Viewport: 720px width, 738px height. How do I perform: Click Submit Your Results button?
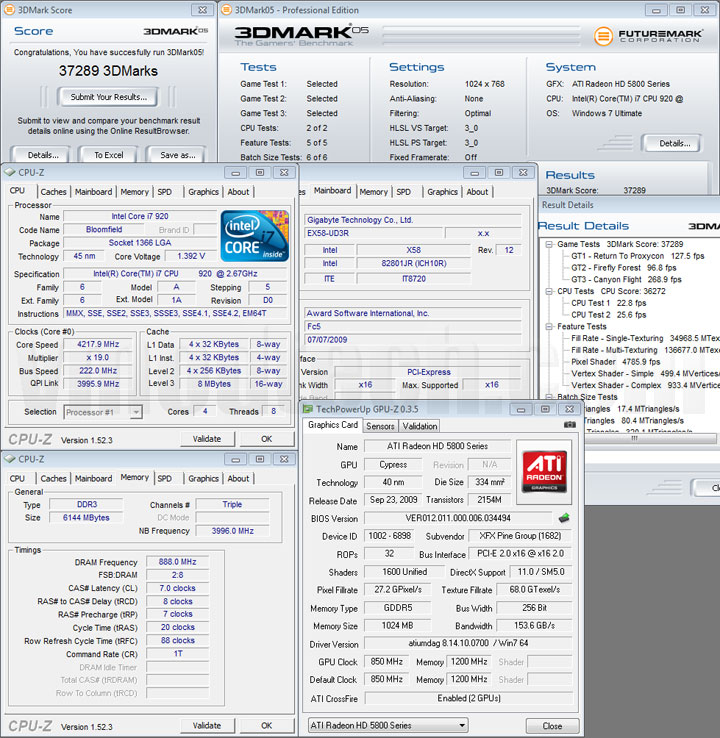click(x=108, y=97)
